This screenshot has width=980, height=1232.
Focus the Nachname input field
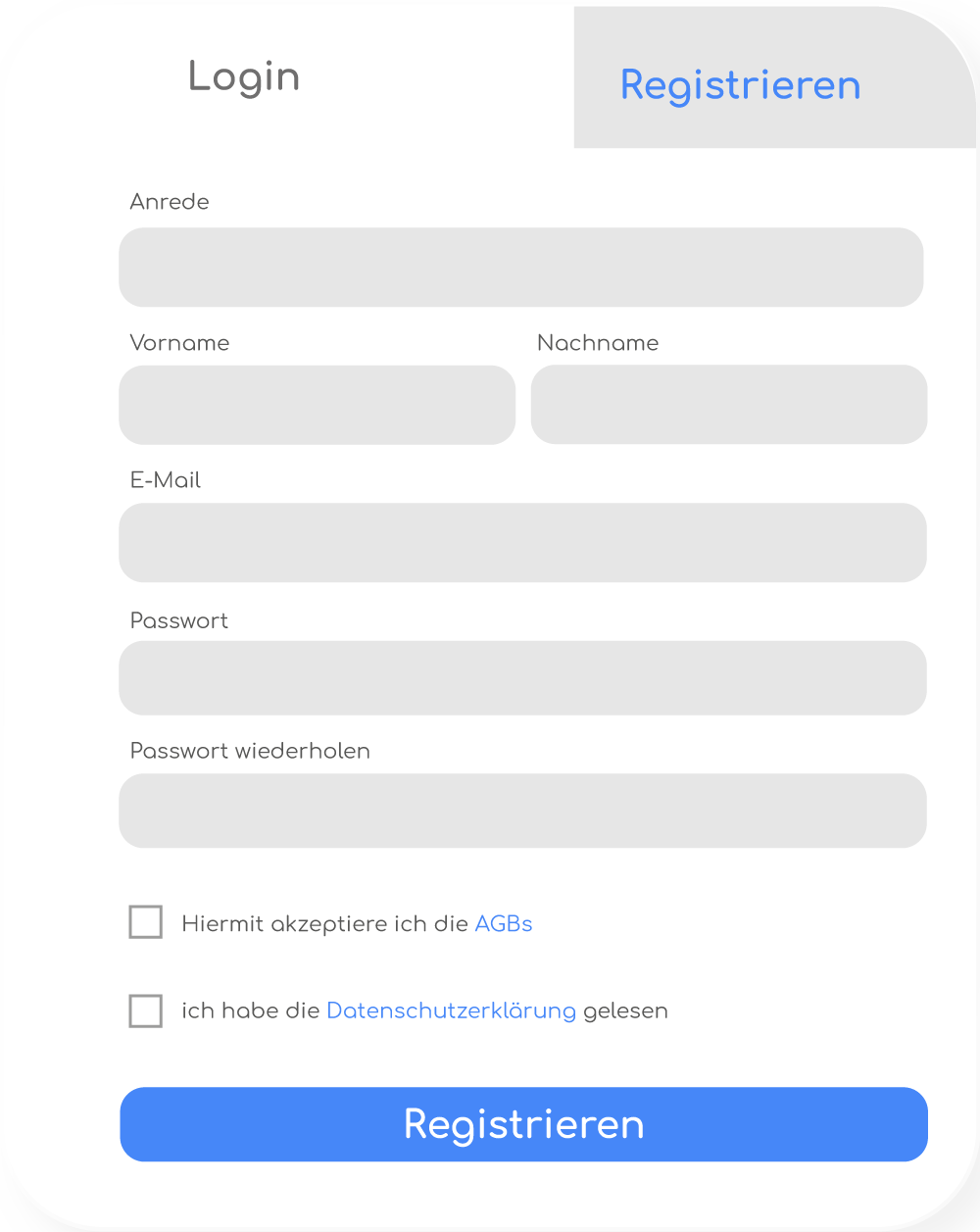(728, 405)
